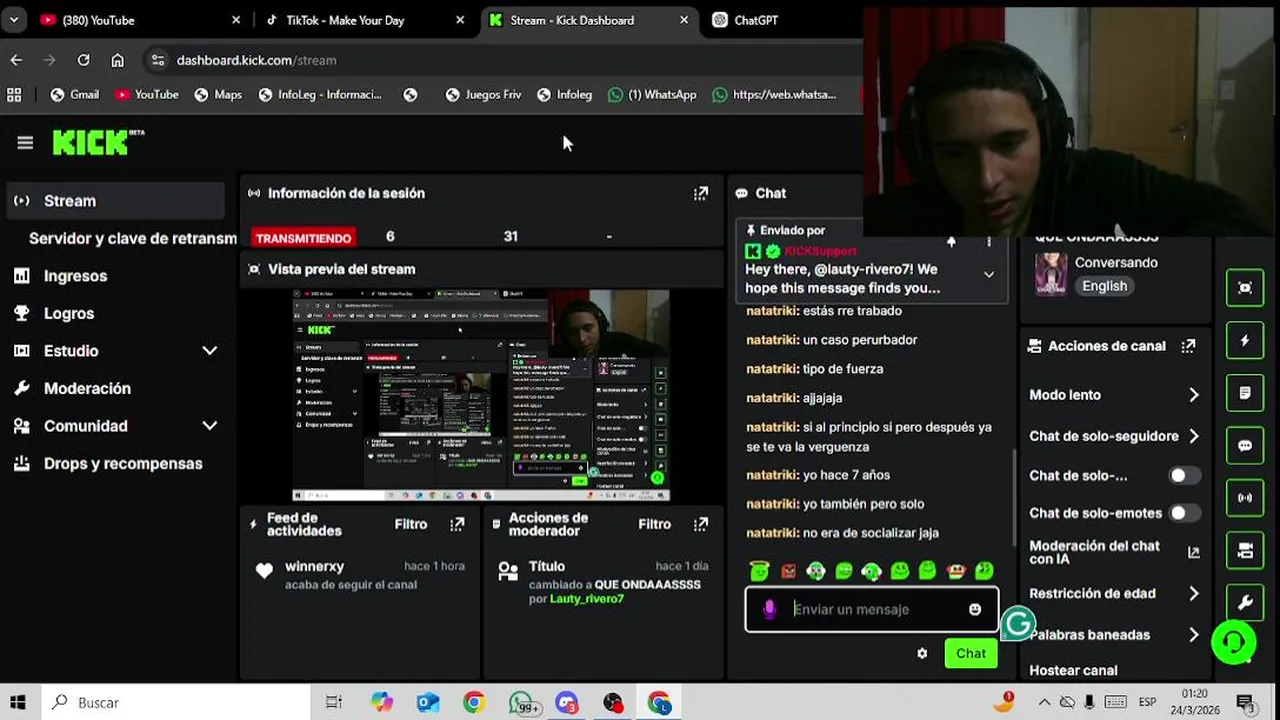Viewport: 1280px width, 720px height.
Task: Click the stream preview thumbnail
Action: pyautogui.click(x=481, y=395)
